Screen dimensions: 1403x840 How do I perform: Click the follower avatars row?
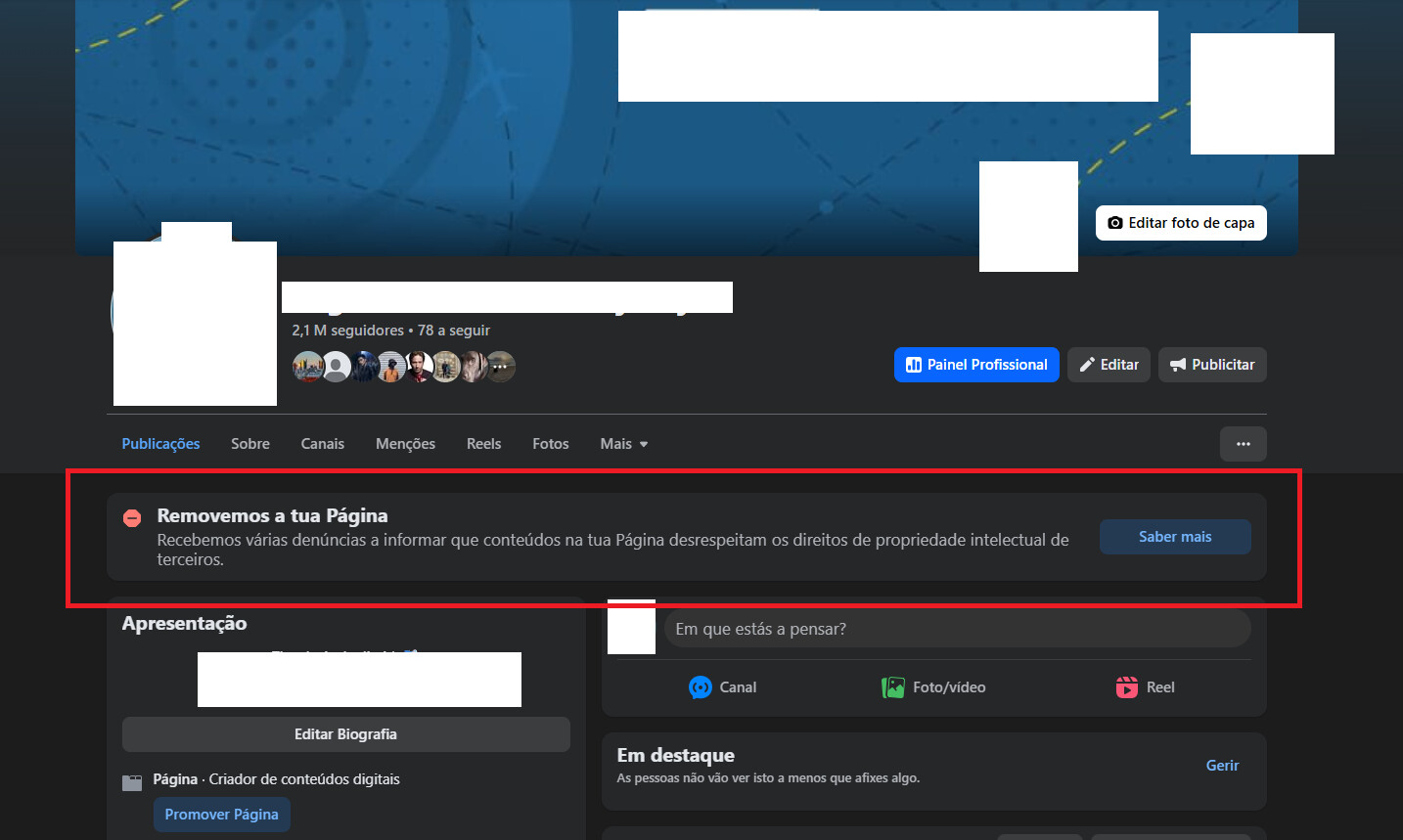click(403, 367)
